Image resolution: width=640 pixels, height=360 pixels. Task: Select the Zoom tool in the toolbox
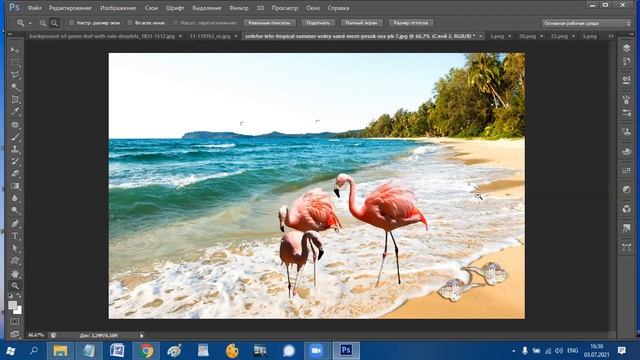click(x=15, y=286)
